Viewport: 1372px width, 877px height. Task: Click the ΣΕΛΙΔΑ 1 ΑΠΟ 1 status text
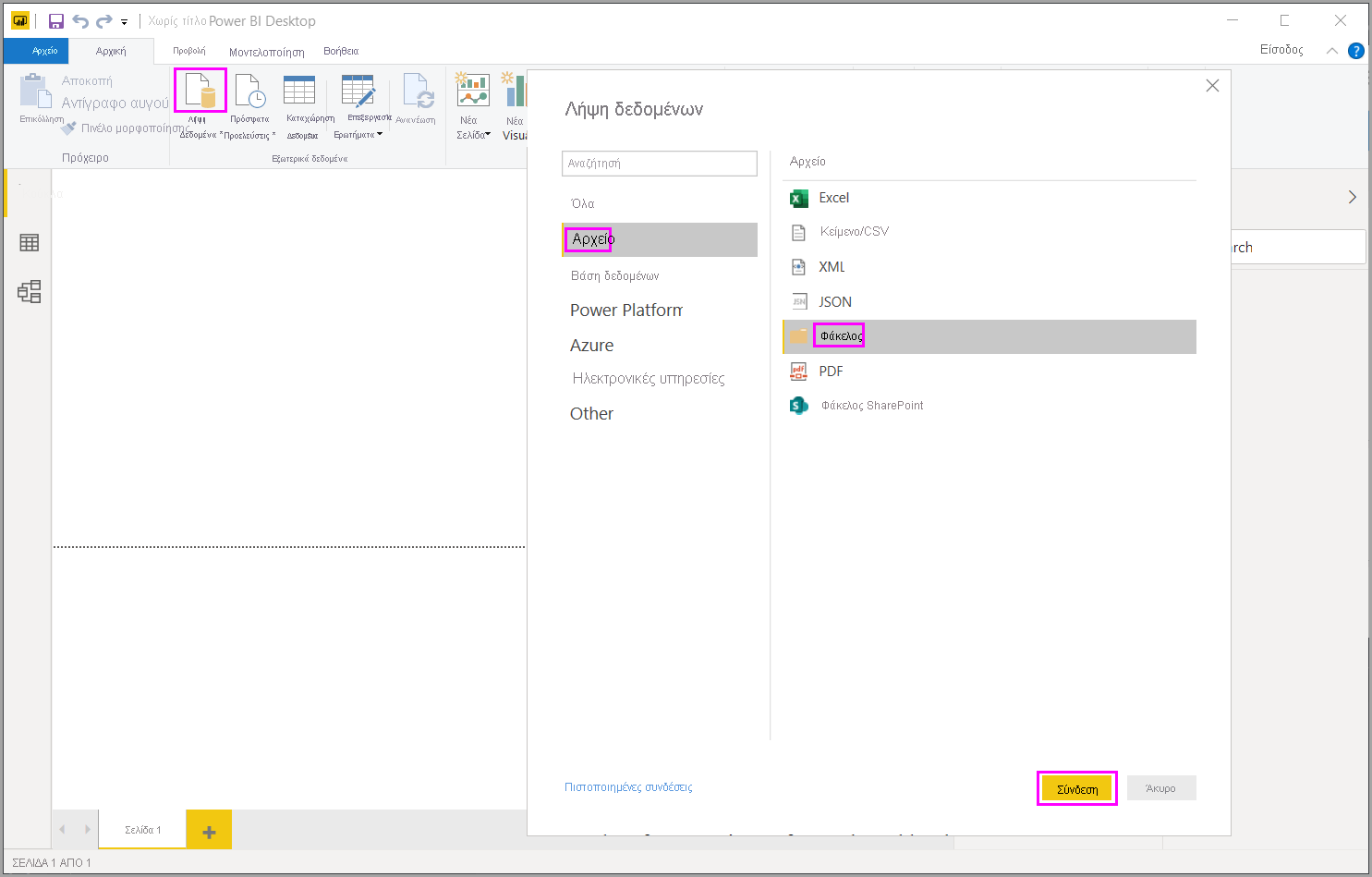click(x=52, y=863)
